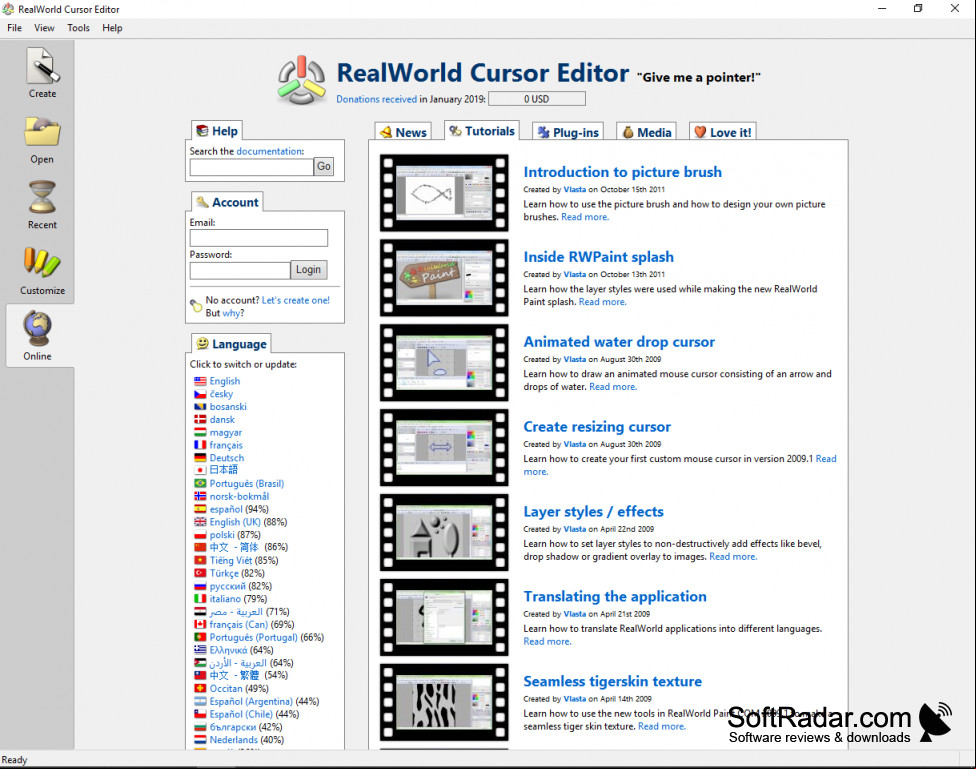Switch to the News tab

[x=403, y=132]
